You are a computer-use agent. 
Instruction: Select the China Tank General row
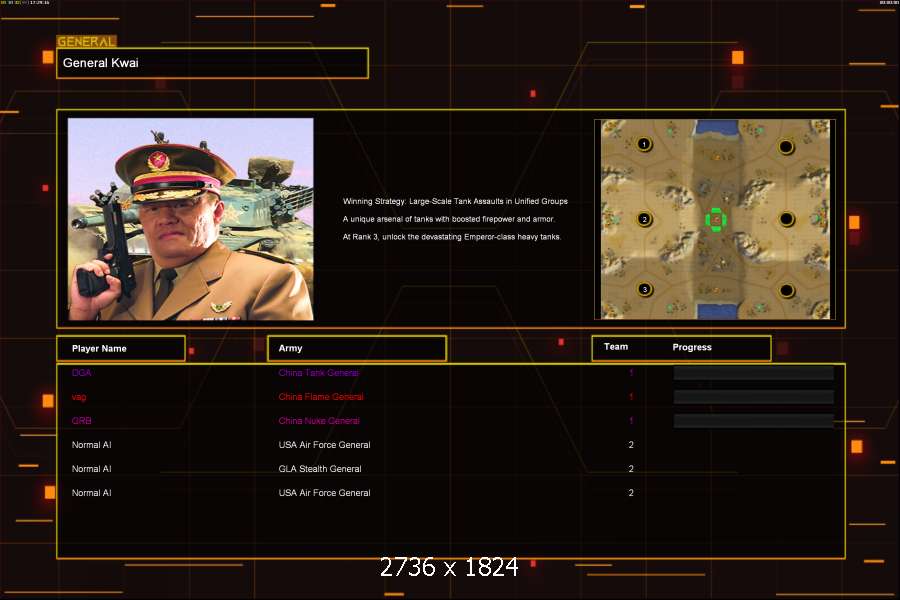pos(451,373)
